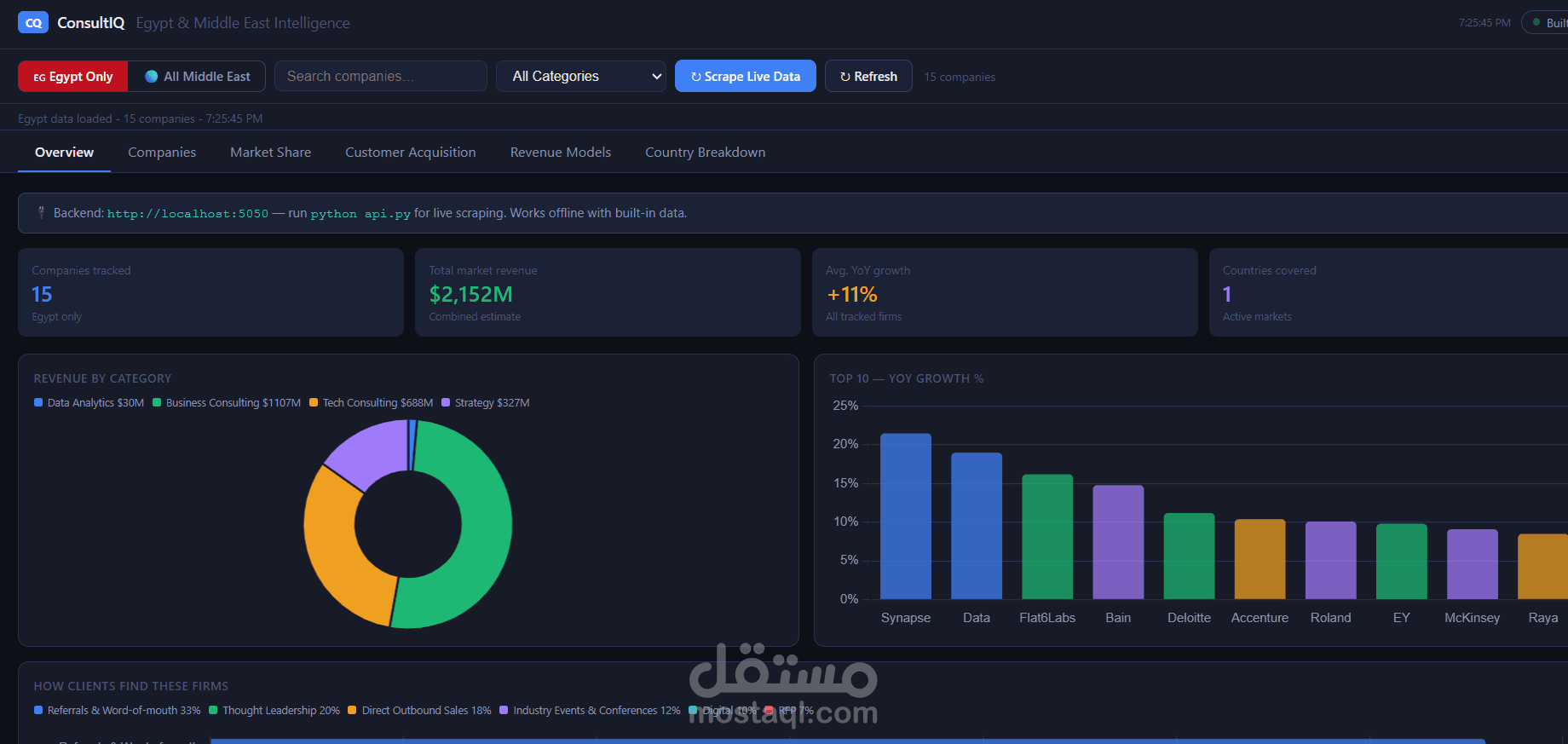Click the Accenture growth bar
The width and height of the screenshot is (1568, 744).
coord(1260,559)
